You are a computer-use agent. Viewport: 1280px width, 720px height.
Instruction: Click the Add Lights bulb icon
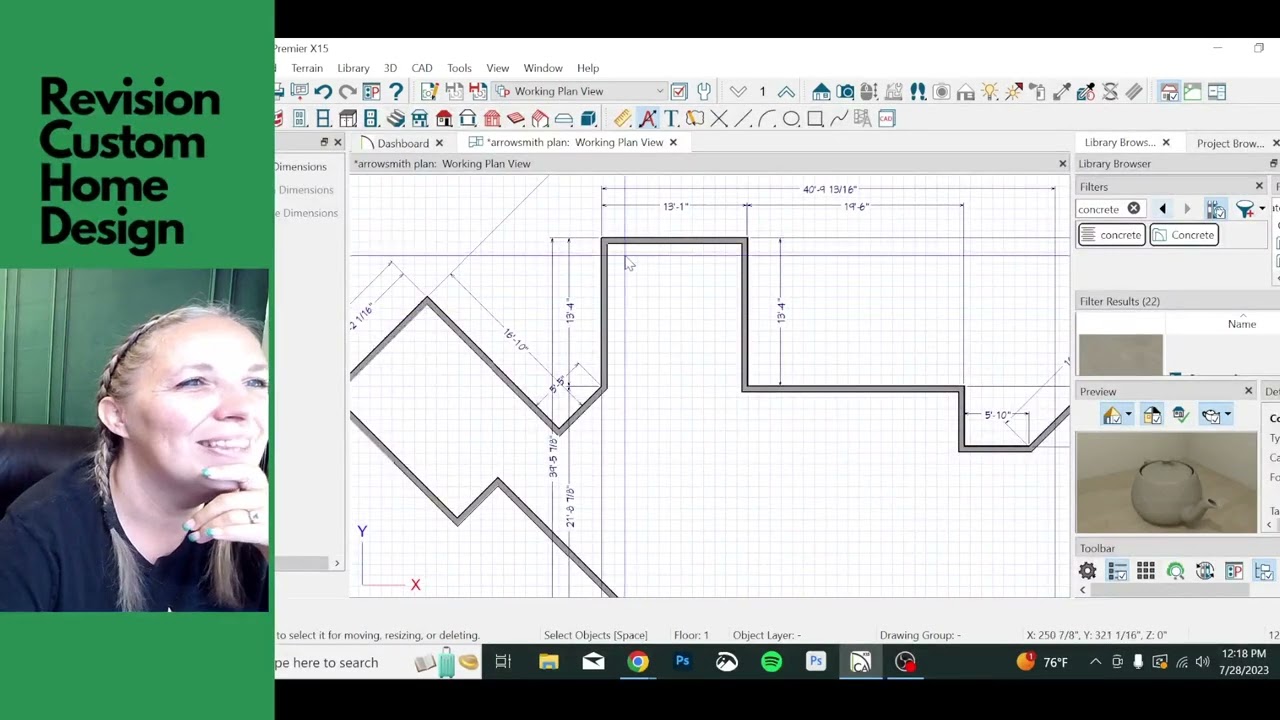pyautogui.click(x=990, y=91)
